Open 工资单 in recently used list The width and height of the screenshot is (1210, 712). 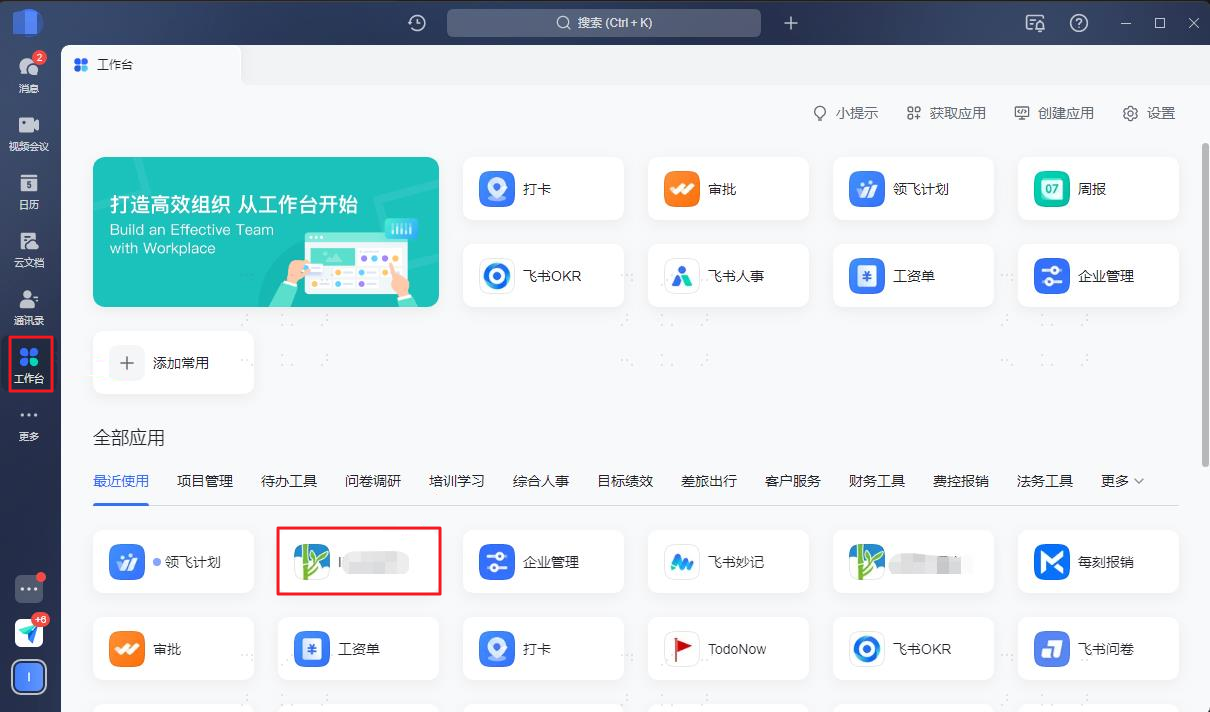click(x=358, y=649)
